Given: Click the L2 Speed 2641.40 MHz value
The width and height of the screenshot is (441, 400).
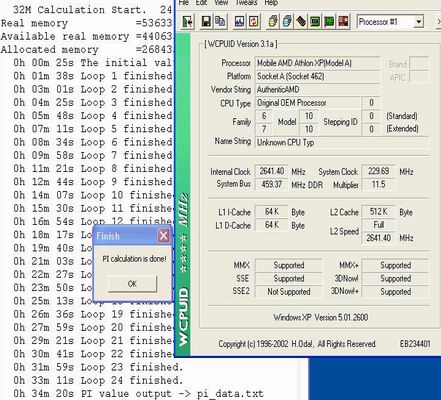Looking at the screenshot, I should [x=378, y=238].
